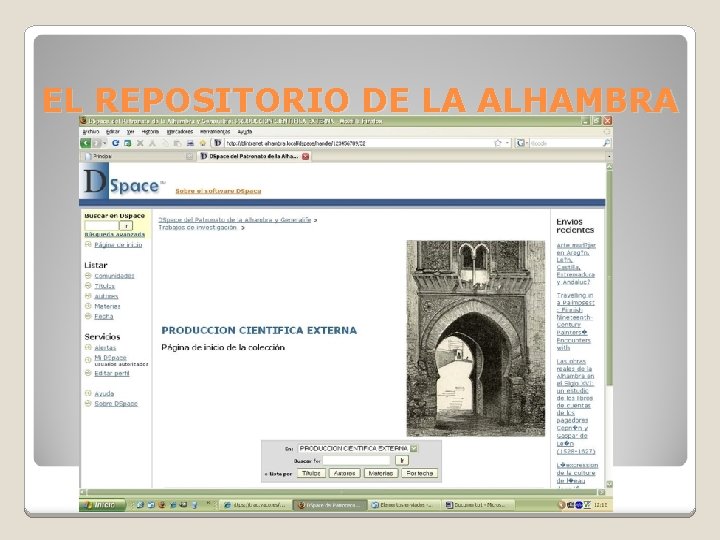The width and height of the screenshot is (720, 540).
Task: Browse by Comunidades link
Action: 114,276
